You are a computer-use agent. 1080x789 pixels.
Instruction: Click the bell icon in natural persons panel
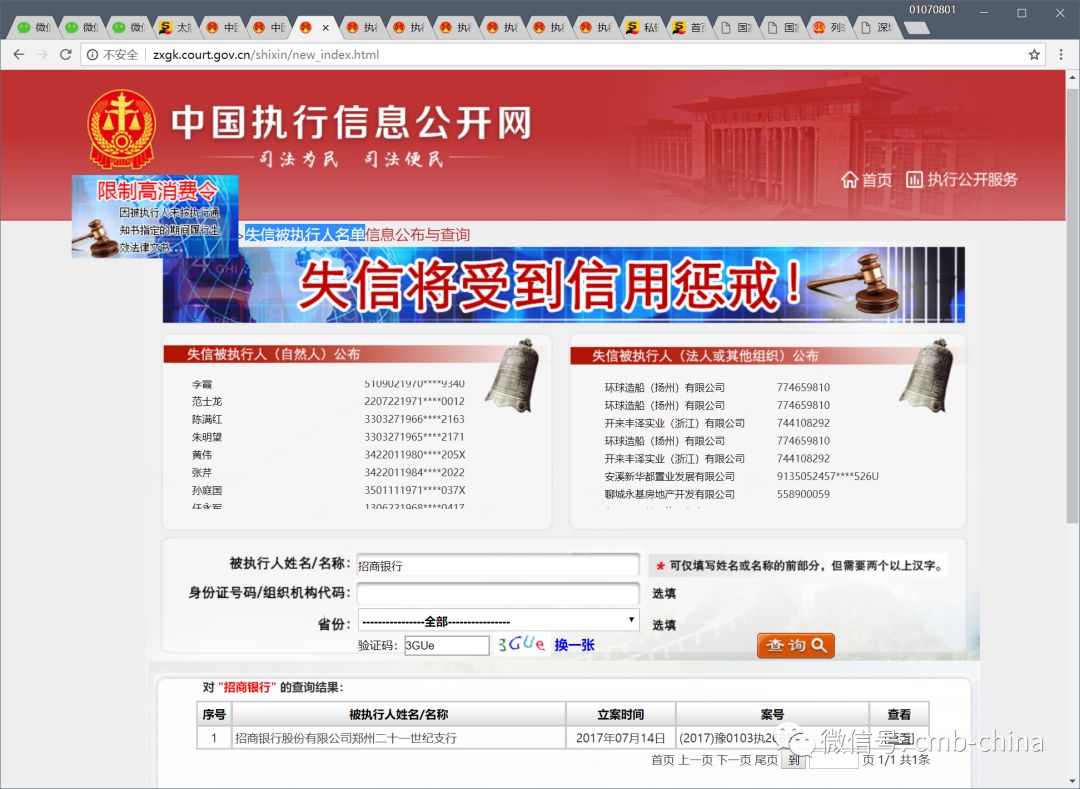pos(512,375)
